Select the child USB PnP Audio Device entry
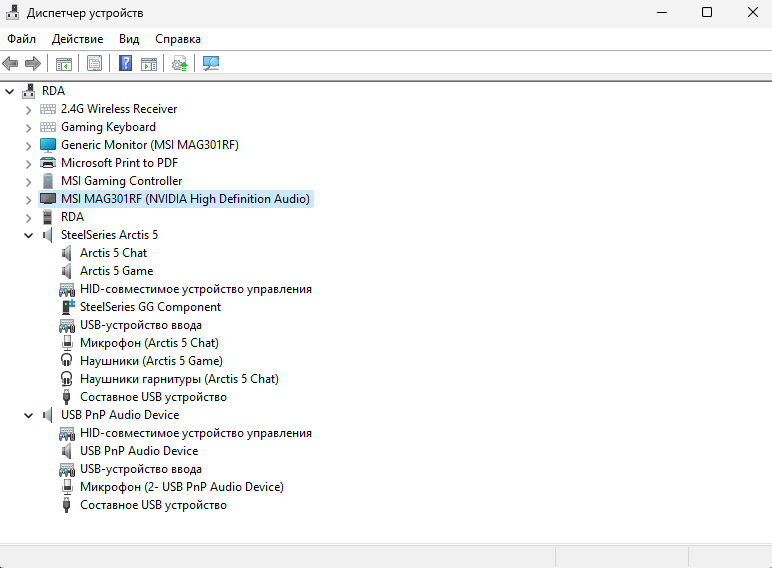 (x=139, y=451)
